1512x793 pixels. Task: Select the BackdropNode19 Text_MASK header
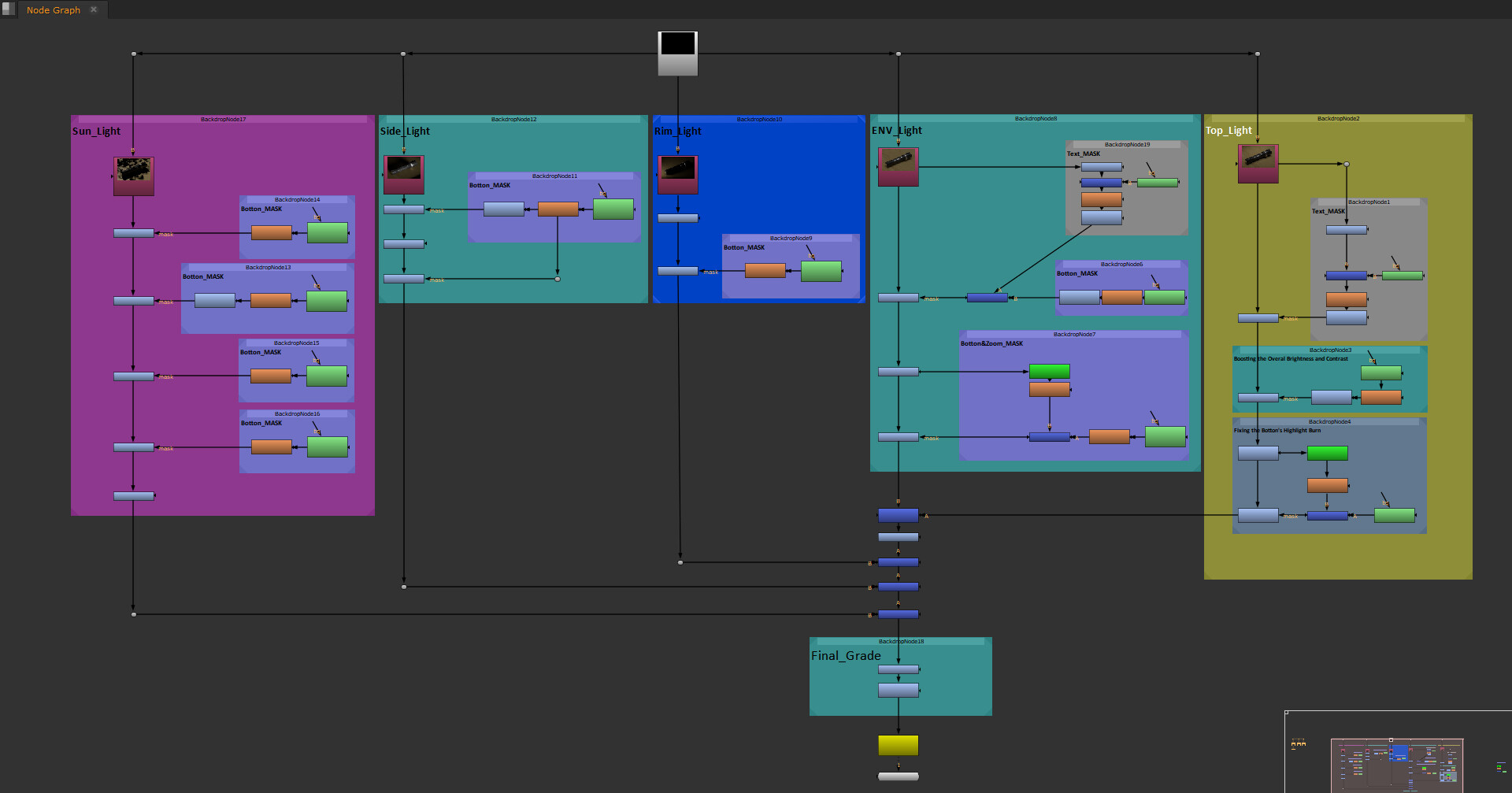[x=1127, y=145]
